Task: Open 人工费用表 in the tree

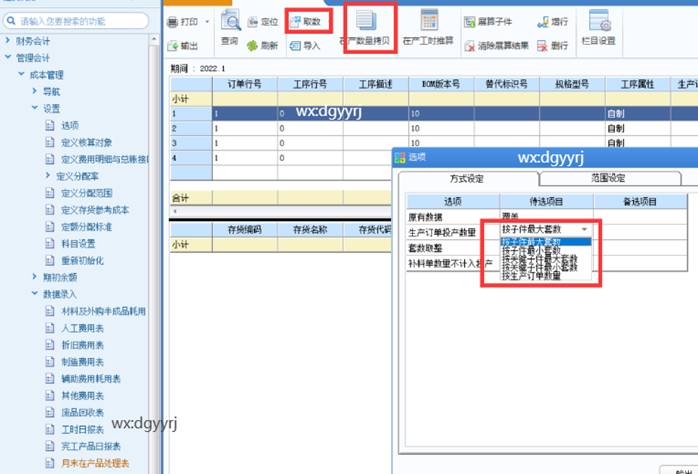Action: pos(82,328)
